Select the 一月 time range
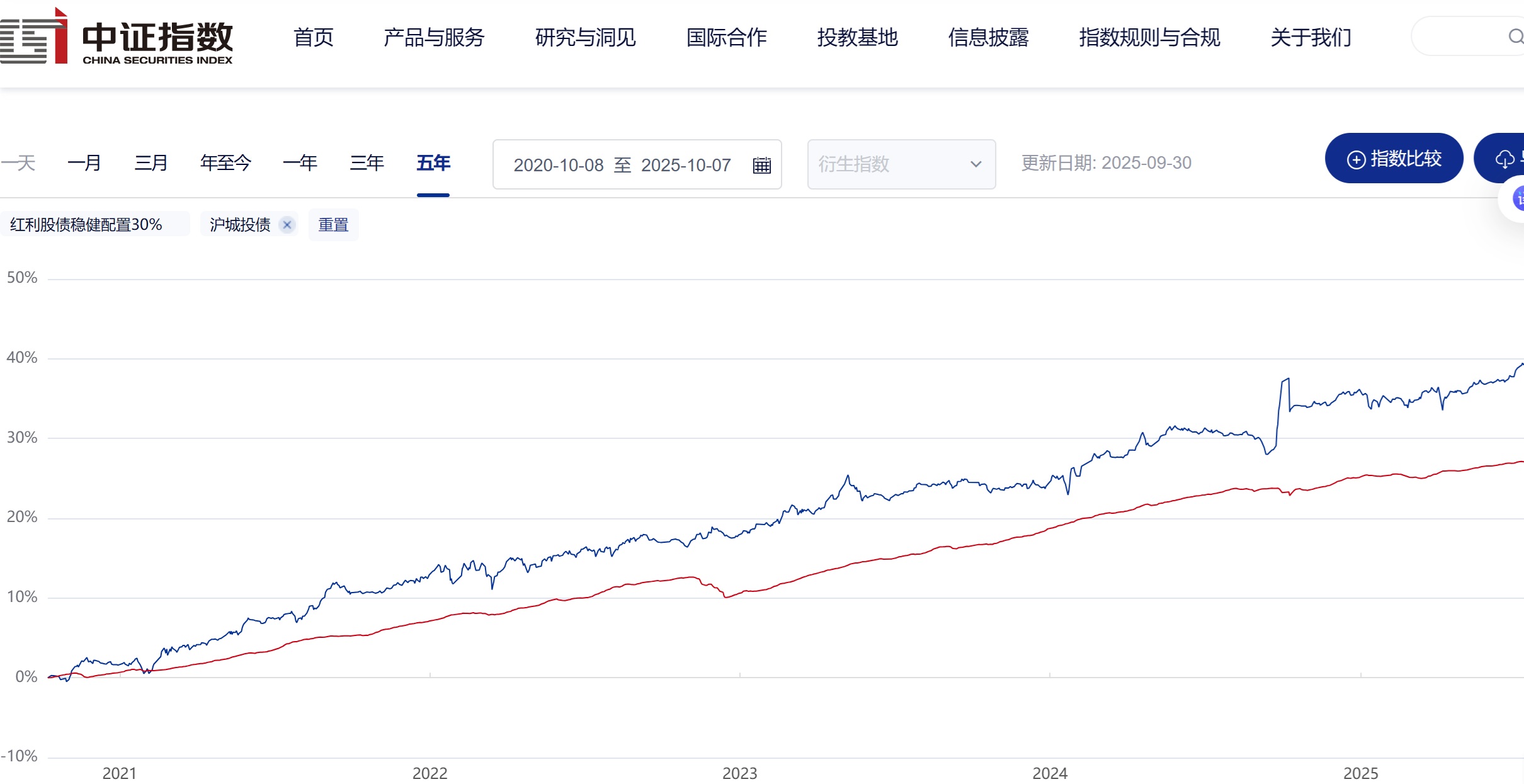This screenshot has height=784, width=1524. click(84, 163)
